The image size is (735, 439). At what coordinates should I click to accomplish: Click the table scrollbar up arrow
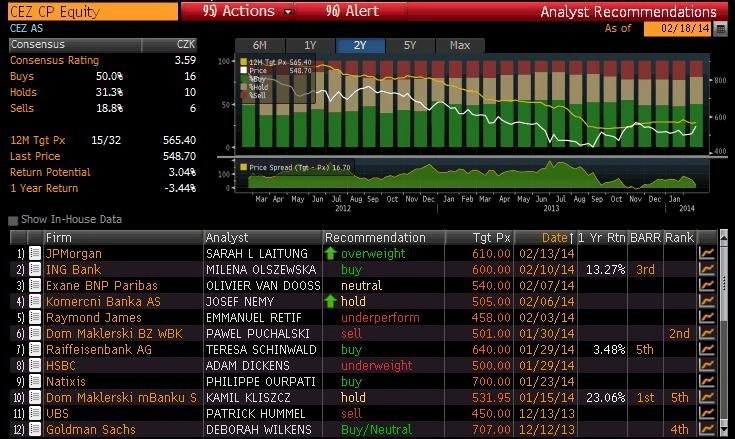[723, 237]
